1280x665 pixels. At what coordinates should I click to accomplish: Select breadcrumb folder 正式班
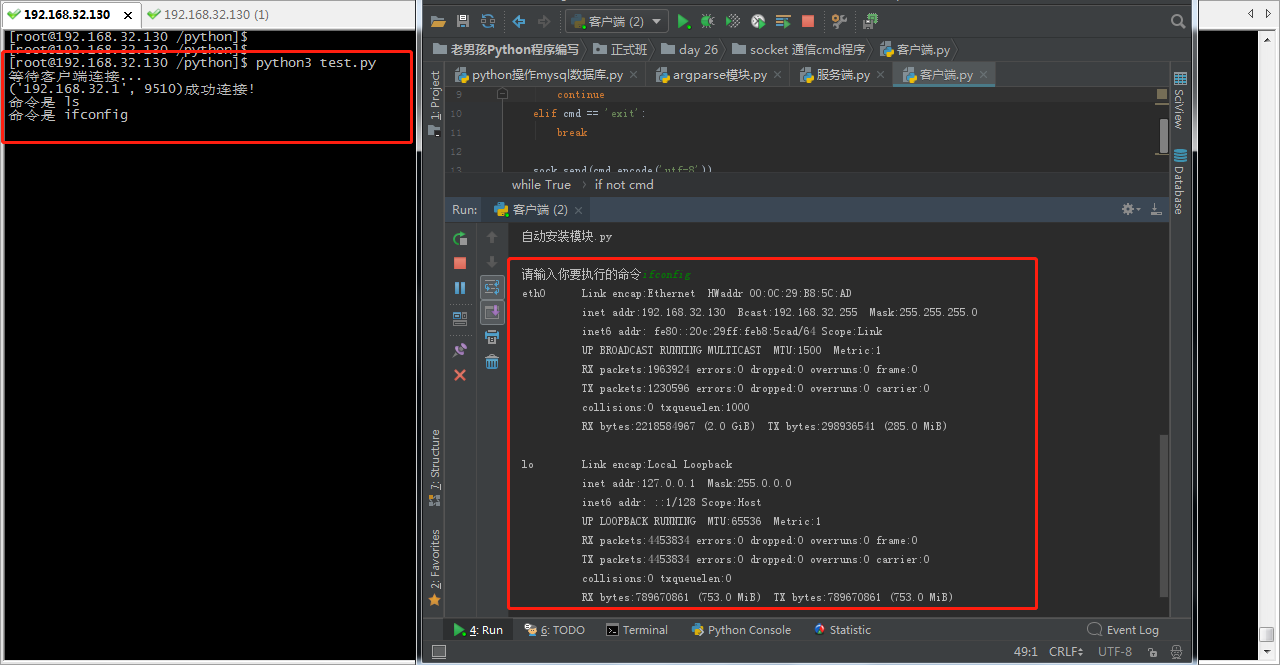tap(620, 49)
